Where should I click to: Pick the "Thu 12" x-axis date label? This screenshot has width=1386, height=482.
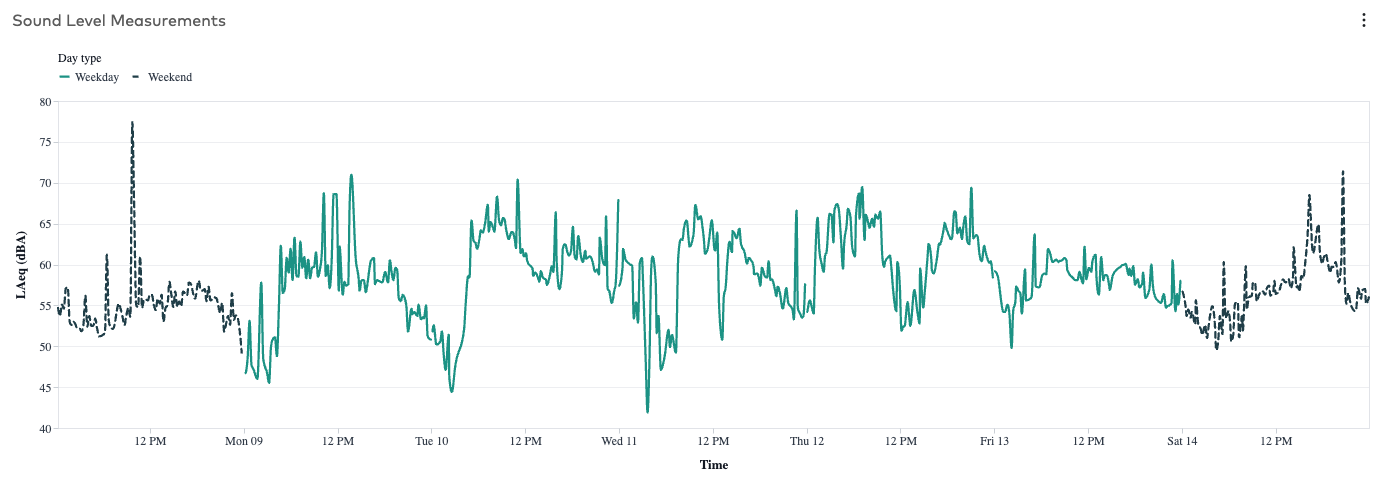[807, 441]
